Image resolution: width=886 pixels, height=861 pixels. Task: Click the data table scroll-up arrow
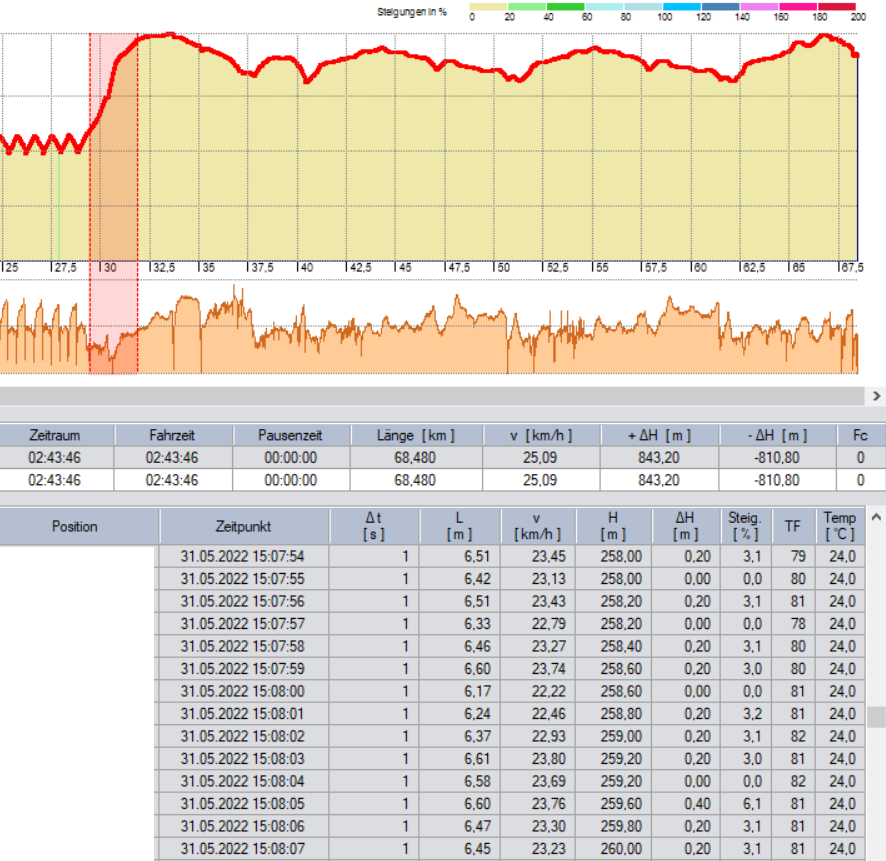pyautogui.click(x=876, y=518)
